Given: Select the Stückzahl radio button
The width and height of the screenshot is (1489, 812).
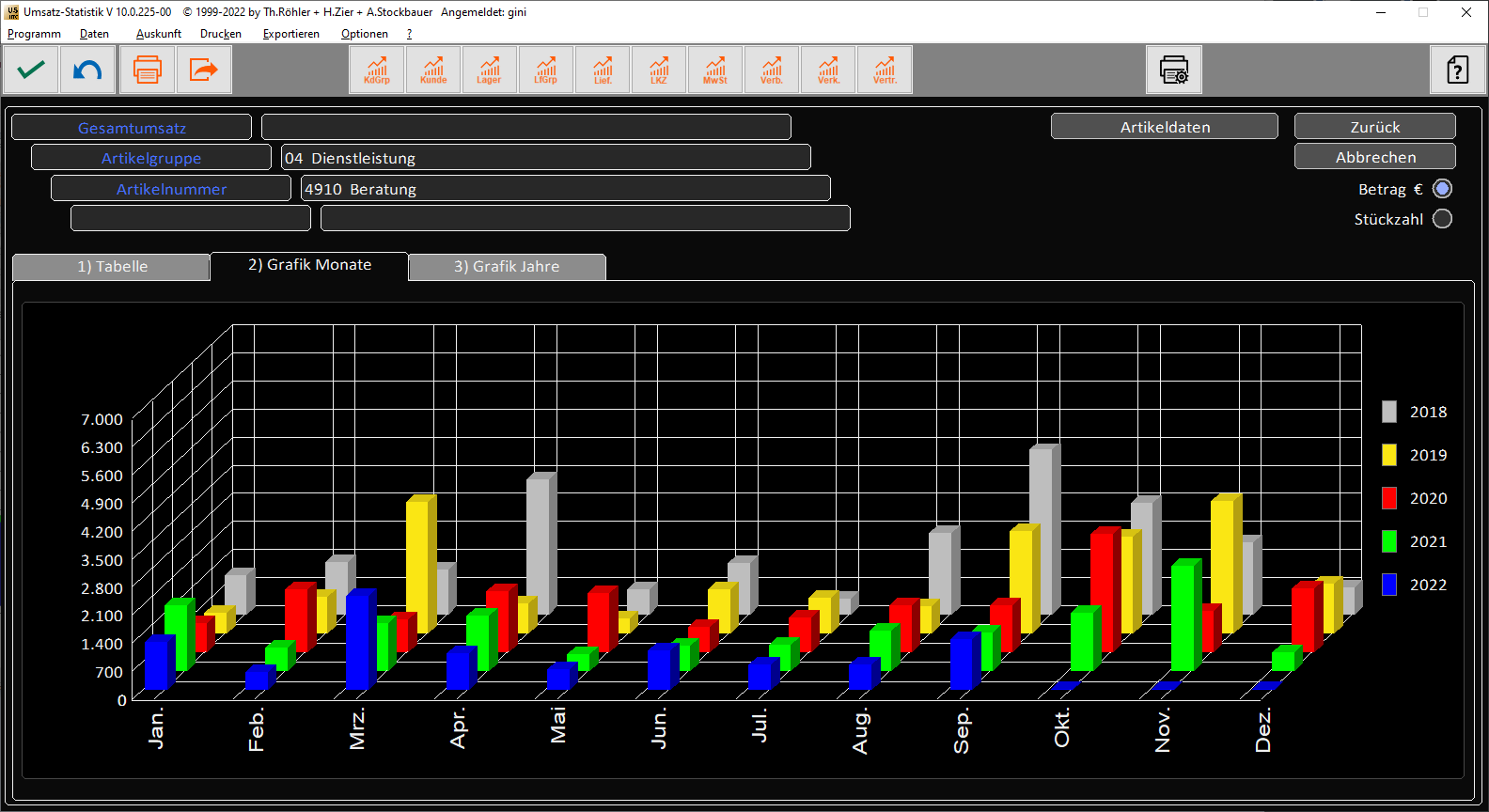Looking at the screenshot, I should pos(1442,219).
